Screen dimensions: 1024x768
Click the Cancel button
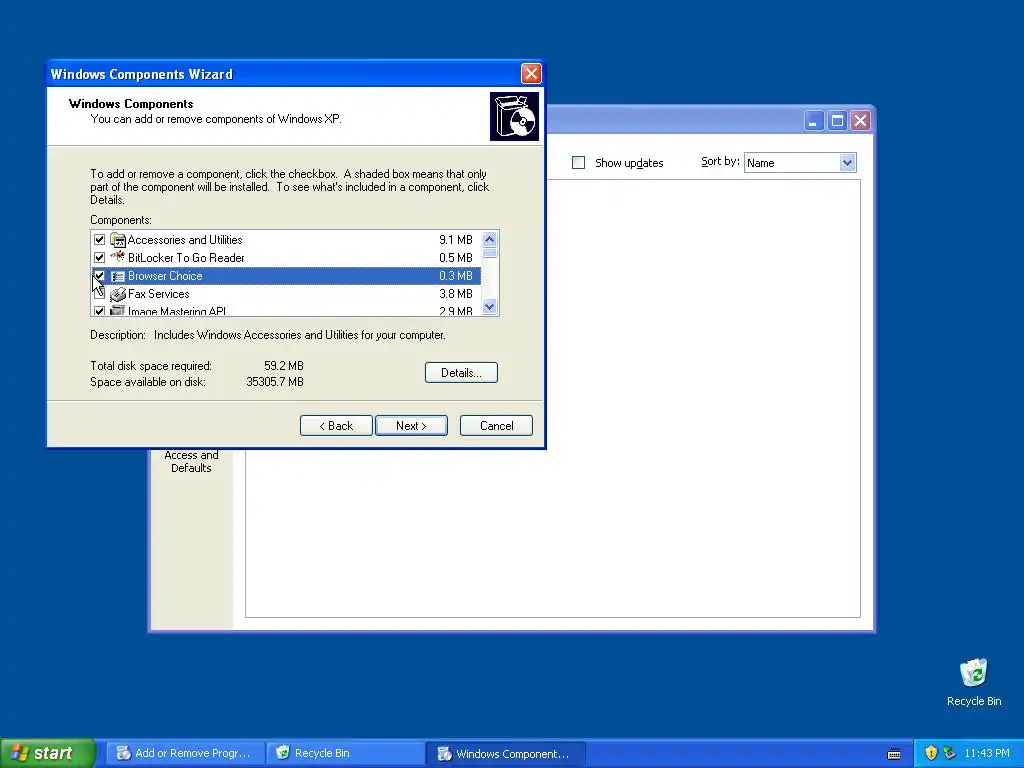pos(496,426)
